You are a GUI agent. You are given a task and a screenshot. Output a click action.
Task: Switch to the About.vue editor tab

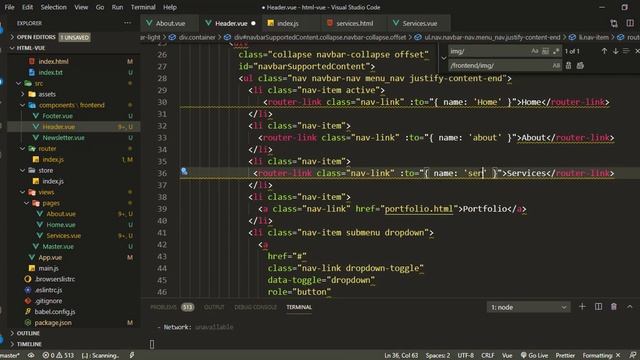click(170, 23)
